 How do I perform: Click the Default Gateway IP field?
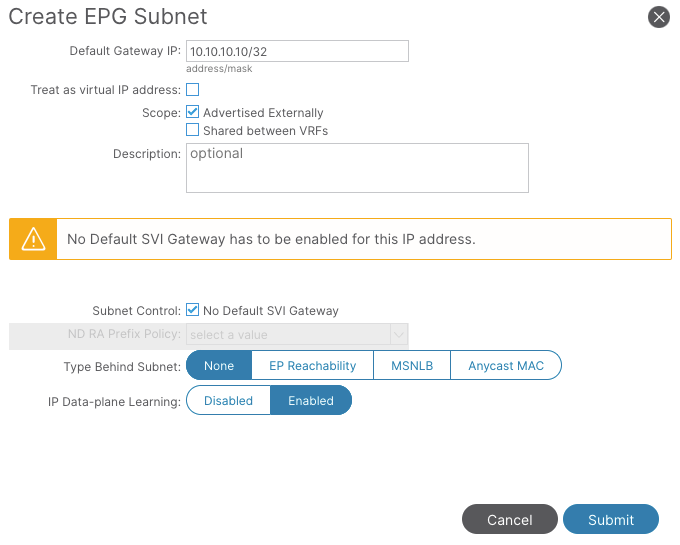(x=297, y=51)
